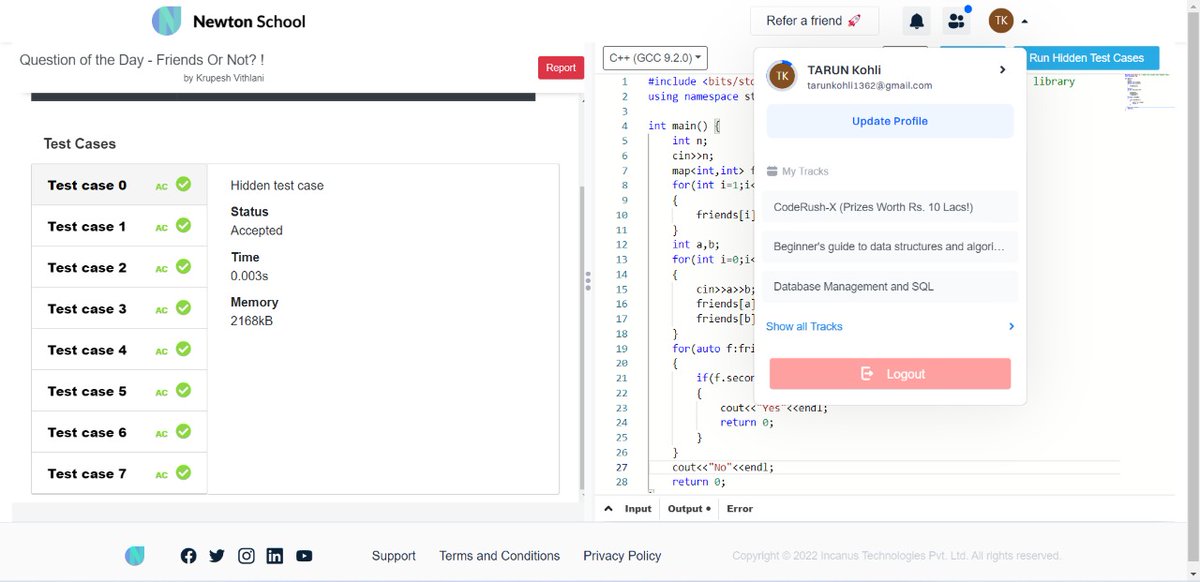This screenshot has height=582, width=1200.
Task: Open the YouTube icon in the footer
Action: tap(304, 555)
